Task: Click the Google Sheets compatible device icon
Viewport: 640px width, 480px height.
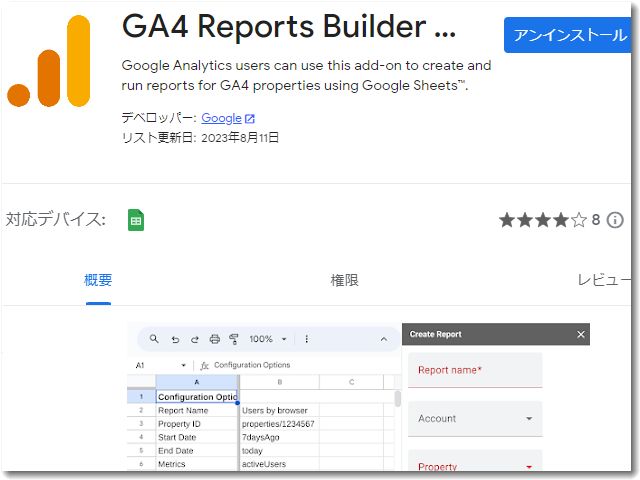Action: (136, 220)
